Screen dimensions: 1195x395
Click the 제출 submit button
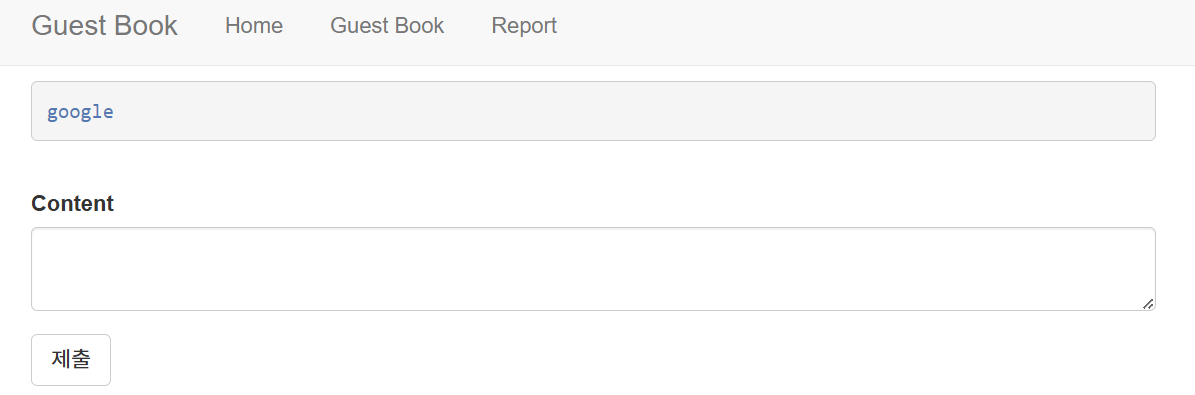click(71, 360)
